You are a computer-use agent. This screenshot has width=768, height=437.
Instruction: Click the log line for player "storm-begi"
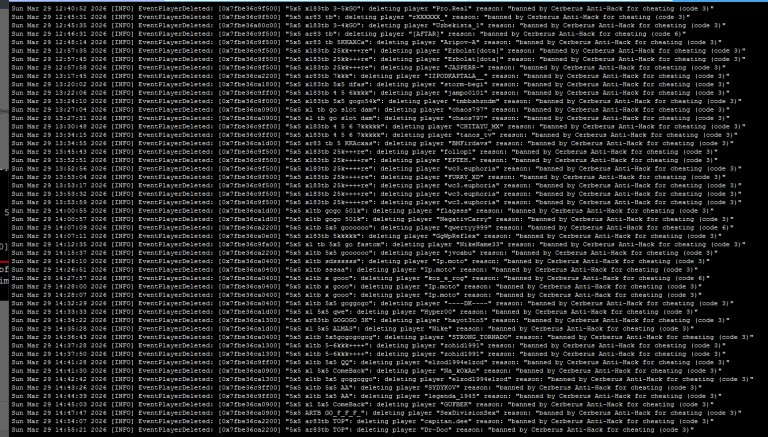click(370, 84)
